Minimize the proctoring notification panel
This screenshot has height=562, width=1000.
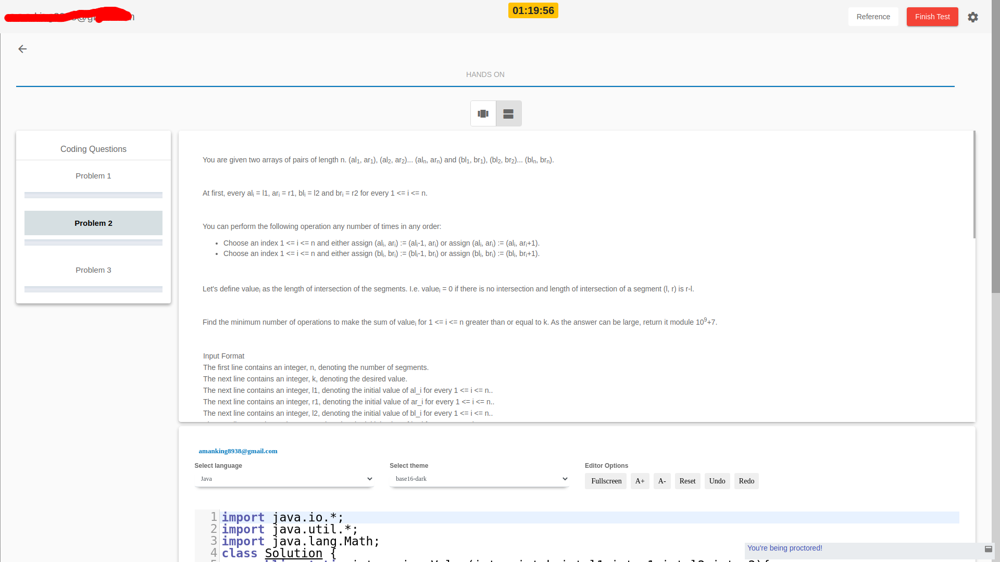[988, 549]
